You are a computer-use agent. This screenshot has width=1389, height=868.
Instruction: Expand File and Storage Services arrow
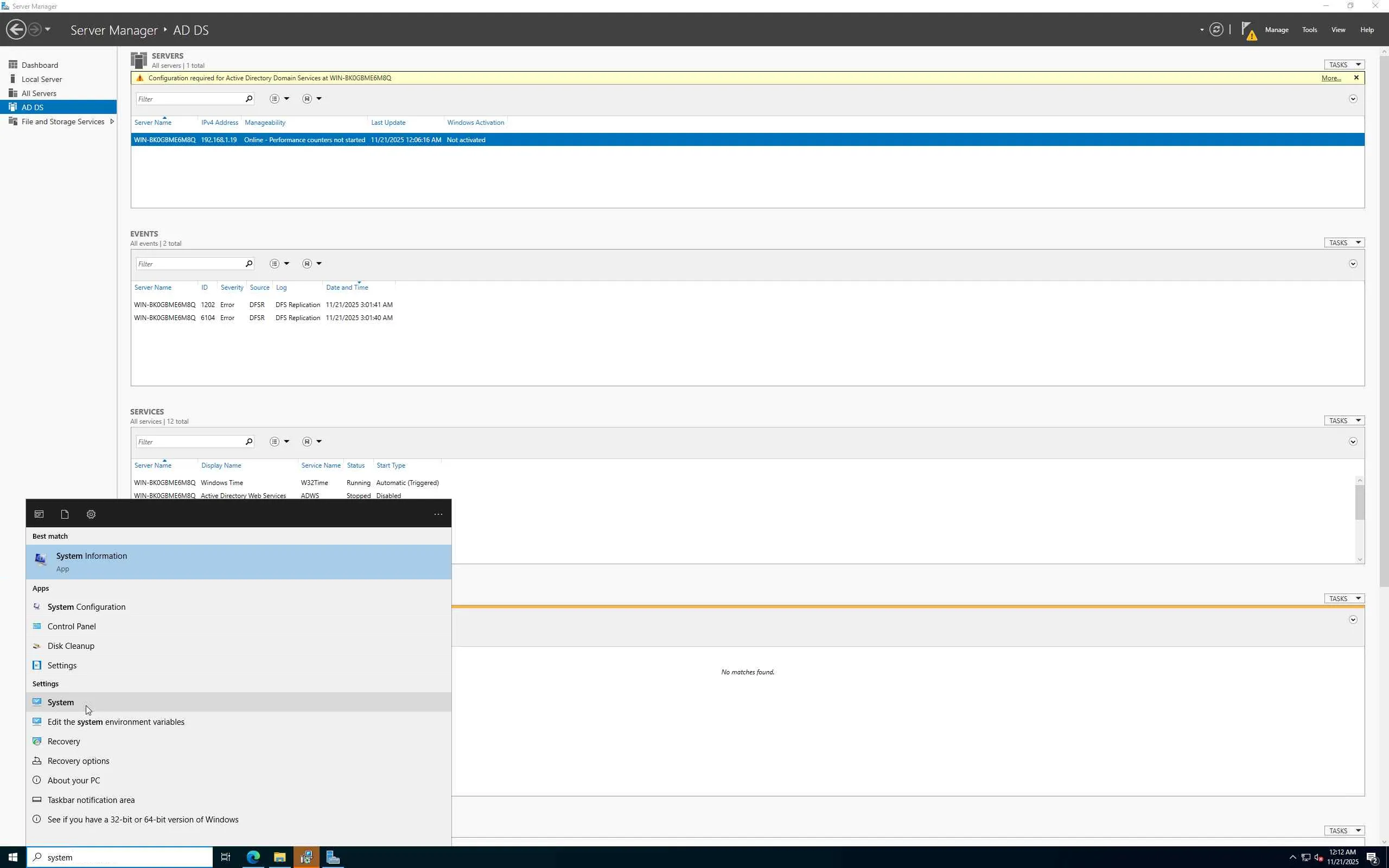pyautogui.click(x=112, y=121)
